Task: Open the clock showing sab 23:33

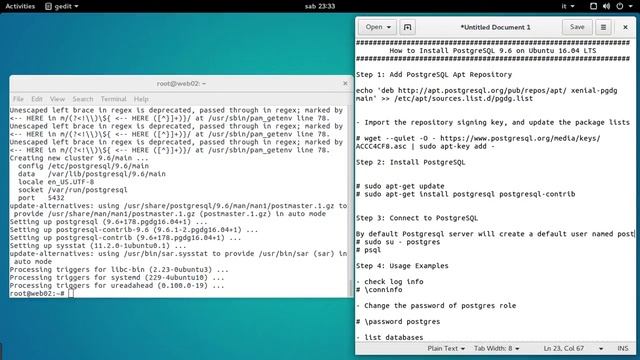Action: coord(320,6)
